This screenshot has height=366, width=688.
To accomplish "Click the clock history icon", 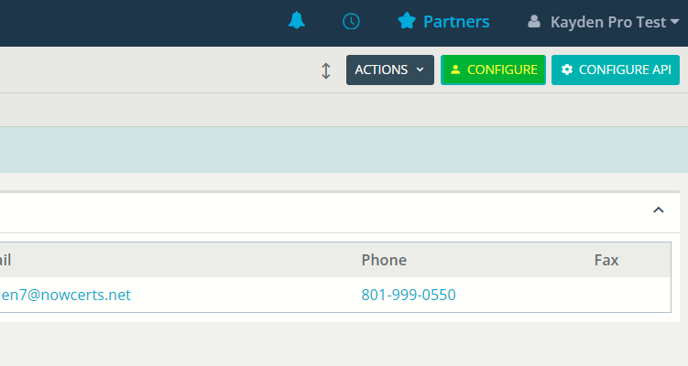I will pyautogui.click(x=351, y=22).
